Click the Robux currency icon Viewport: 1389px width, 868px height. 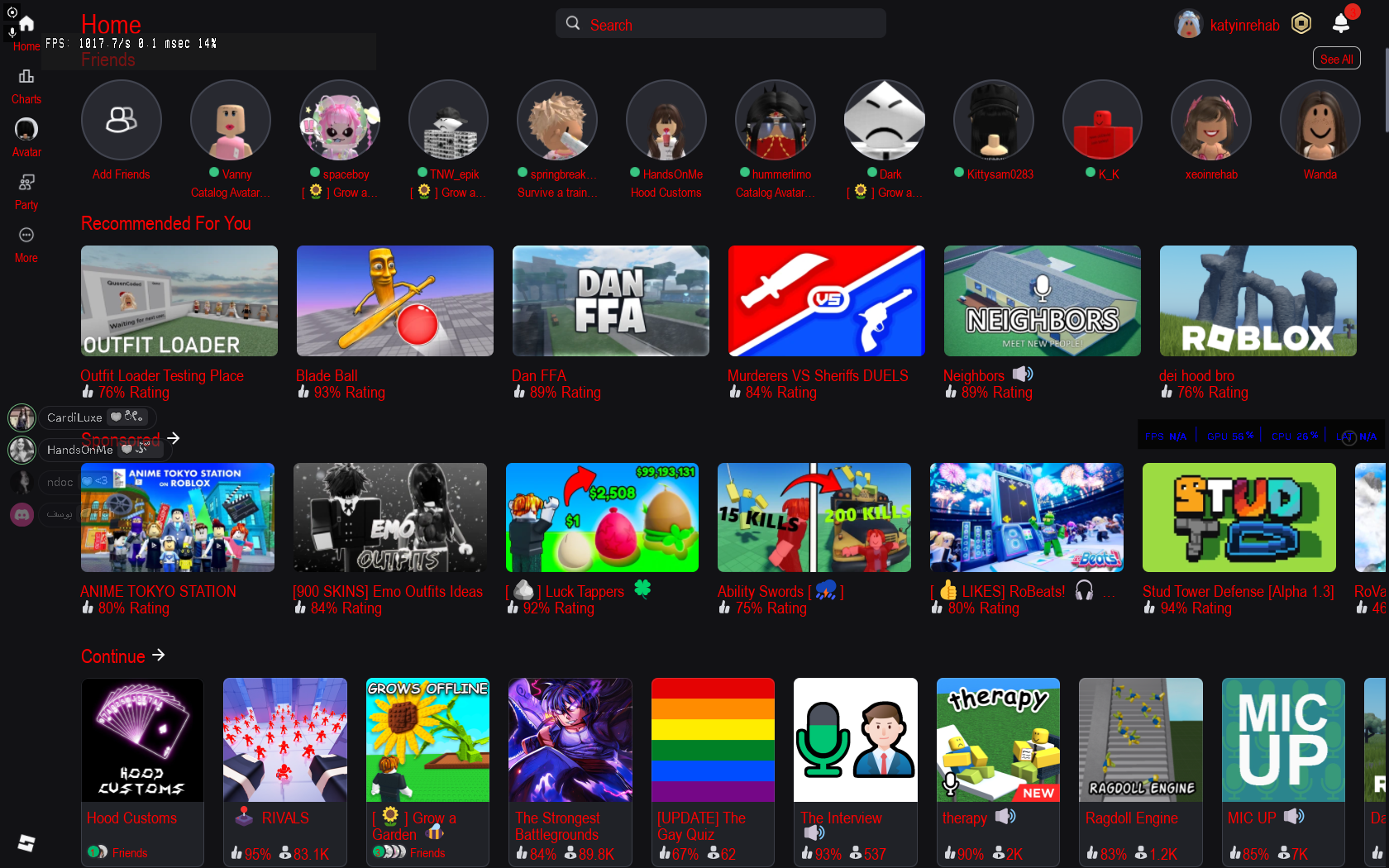point(1301,24)
